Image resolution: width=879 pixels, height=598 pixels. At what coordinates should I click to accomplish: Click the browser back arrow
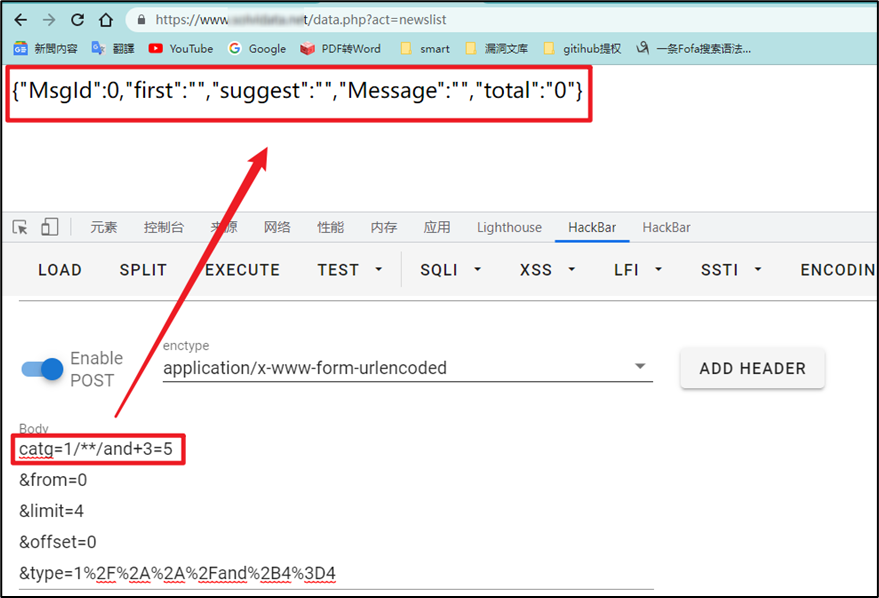(21, 20)
